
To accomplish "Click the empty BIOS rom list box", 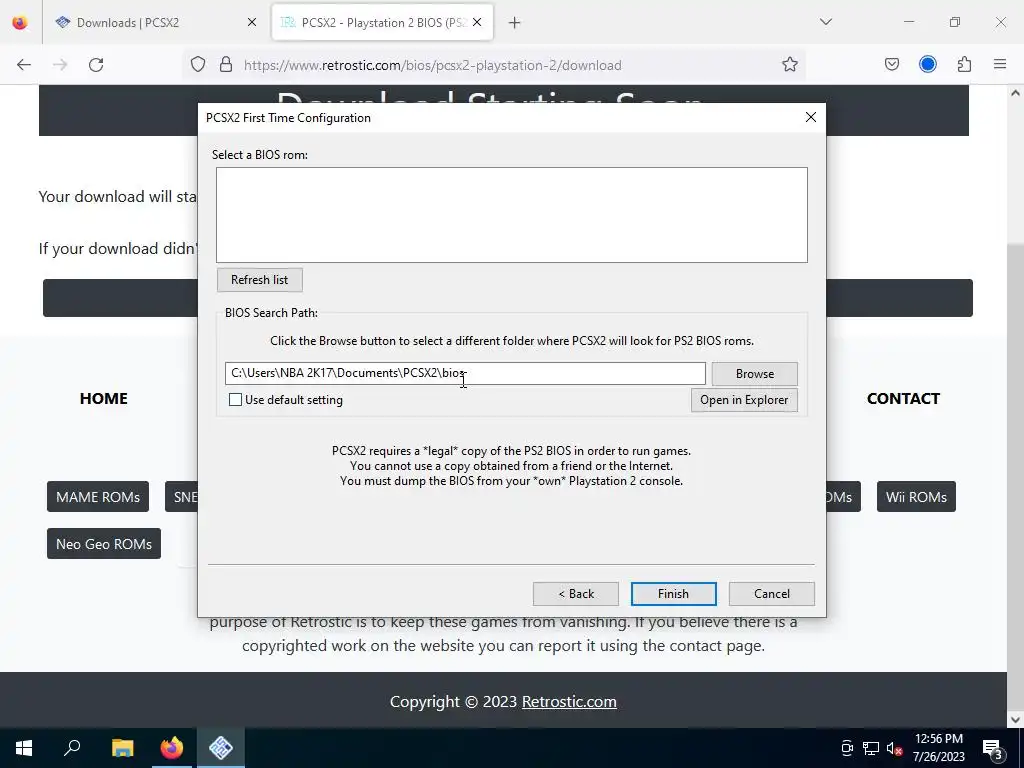I will (511, 215).
